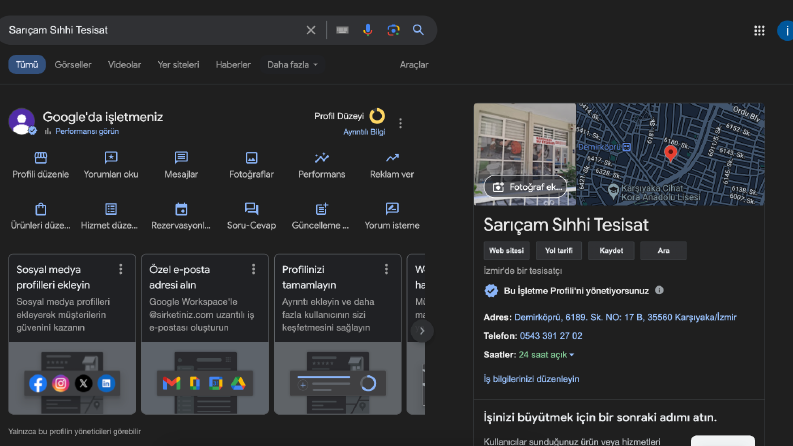Open the Profilinizi tamamlayın card
Viewport: 793px width, 446px height.
click(338, 334)
